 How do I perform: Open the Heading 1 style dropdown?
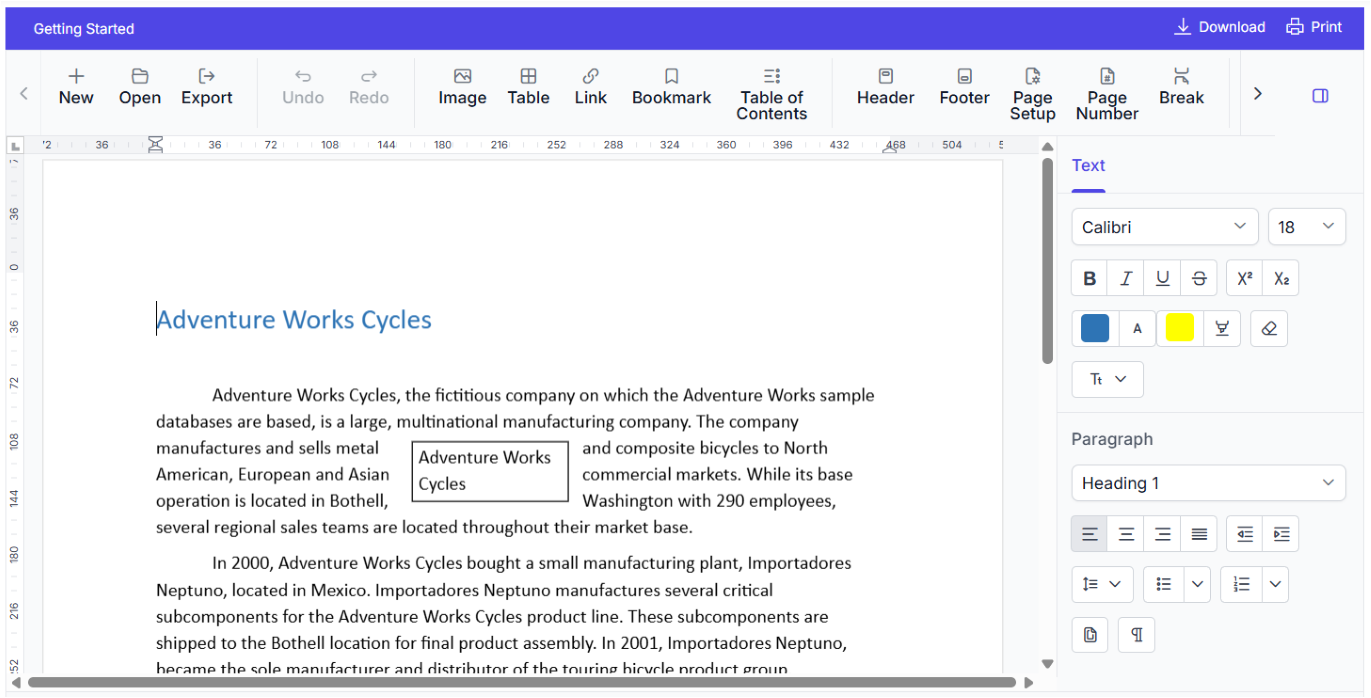point(1208,483)
